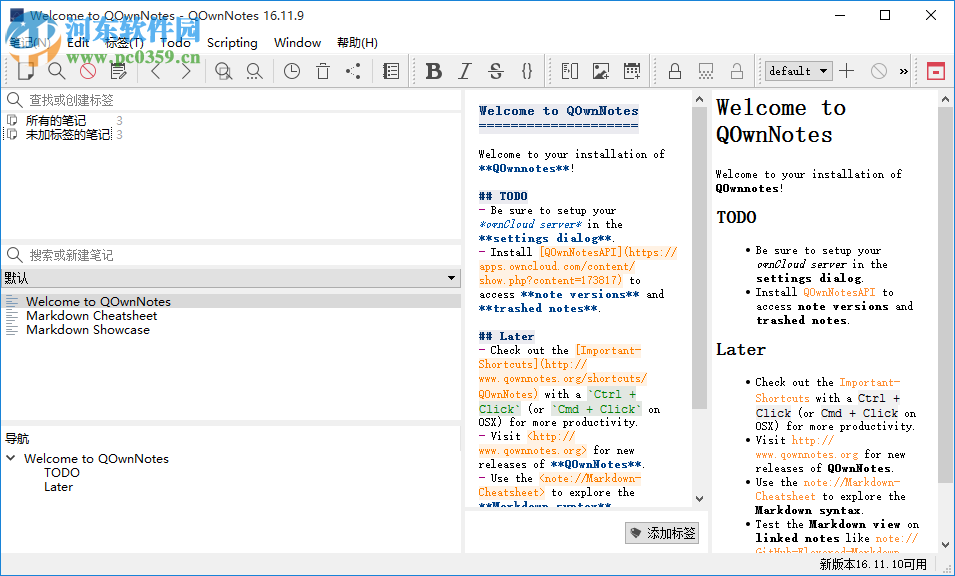Click the share note icon
Screen dimensions: 955x576
point(353,71)
